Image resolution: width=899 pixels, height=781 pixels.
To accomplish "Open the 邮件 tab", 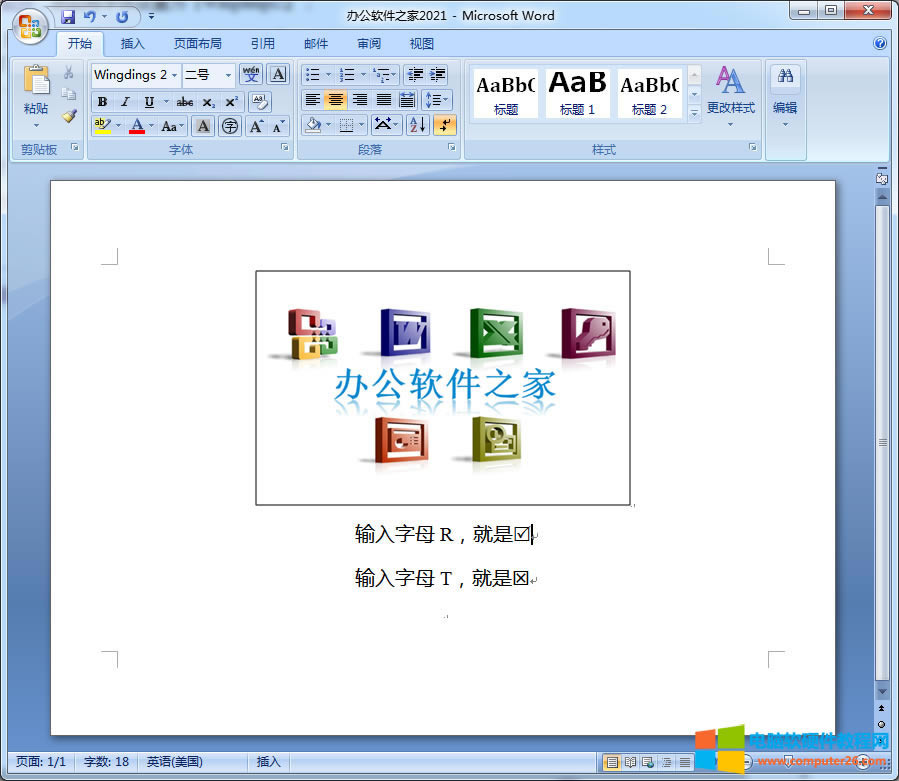I will 316,44.
